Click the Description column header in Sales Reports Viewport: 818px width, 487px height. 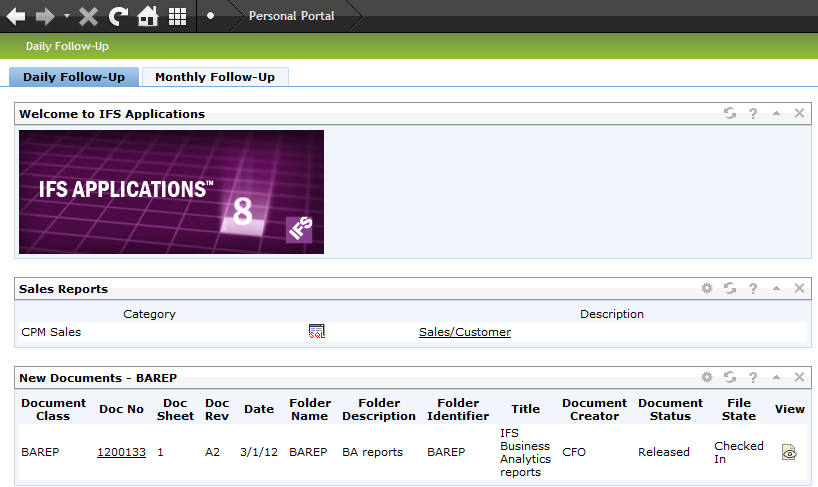tap(612, 314)
